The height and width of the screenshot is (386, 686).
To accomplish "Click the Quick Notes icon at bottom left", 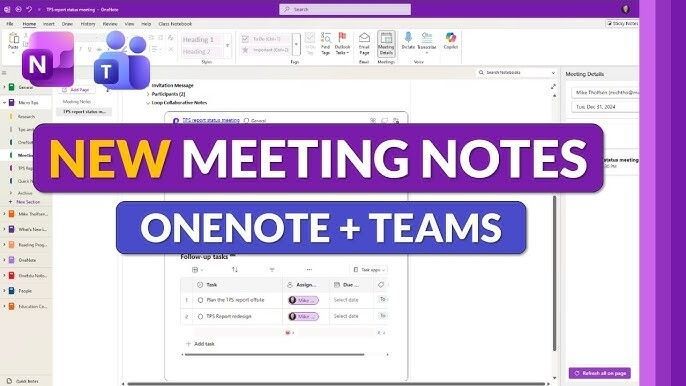I will (x=9, y=381).
